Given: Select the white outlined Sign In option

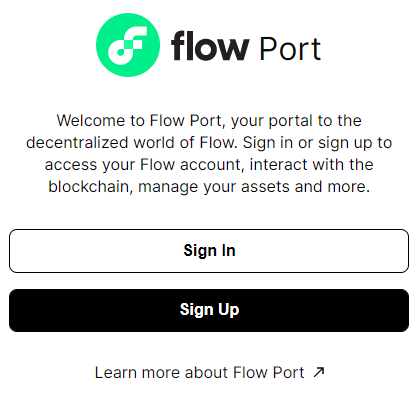Looking at the screenshot, I should pyautogui.click(x=209, y=251).
